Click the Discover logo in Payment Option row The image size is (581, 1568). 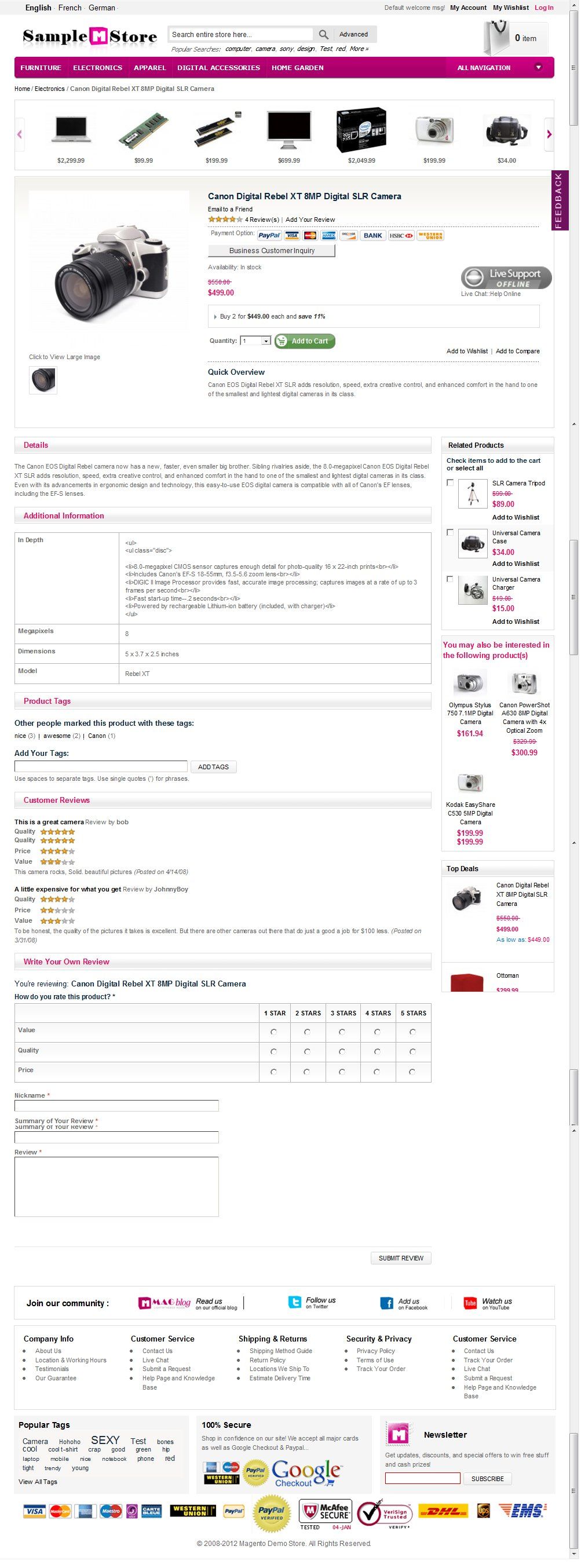tap(348, 236)
